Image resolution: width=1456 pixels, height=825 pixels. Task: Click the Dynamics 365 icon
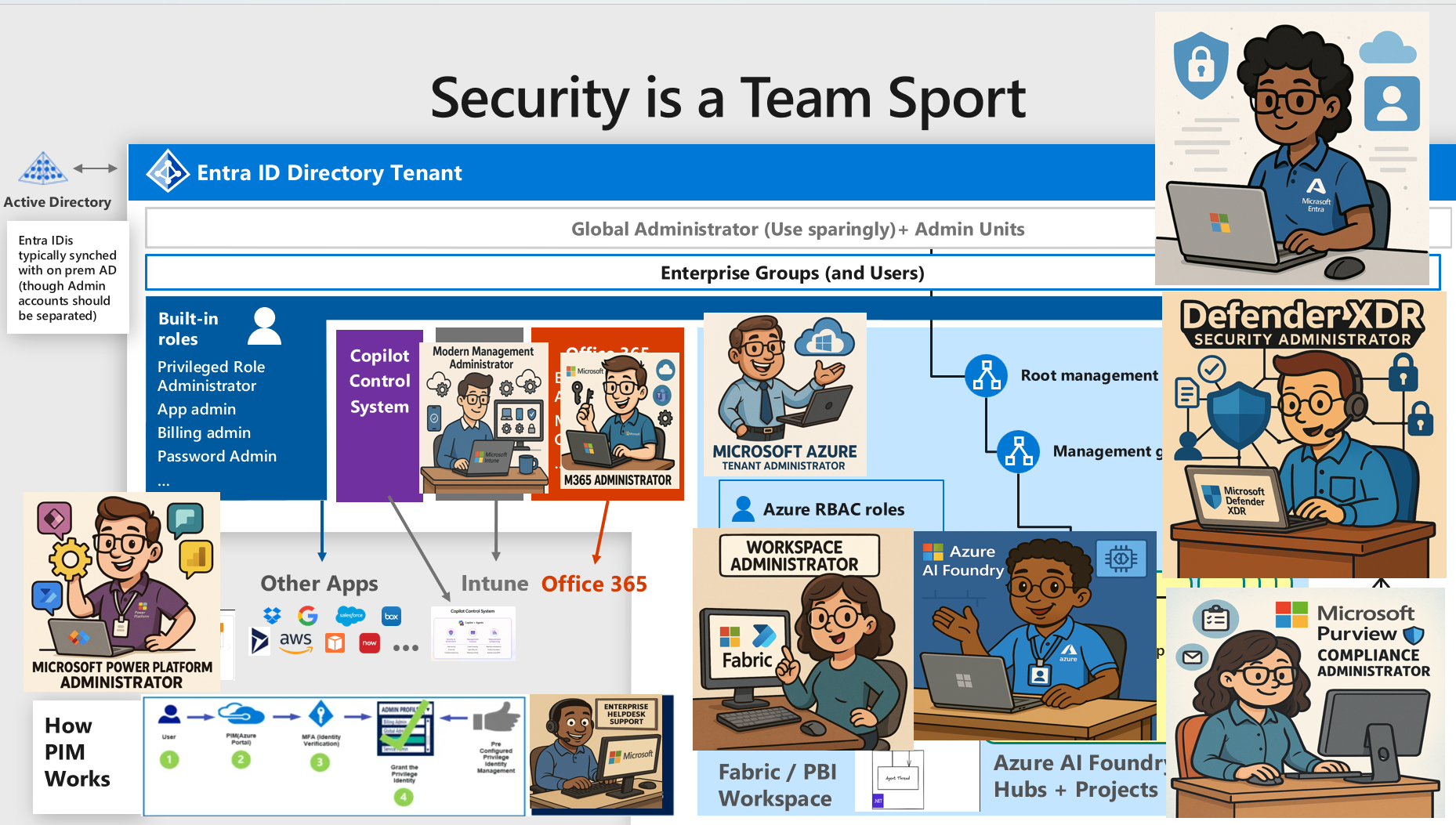pyautogui.click(x=259, y=642)
